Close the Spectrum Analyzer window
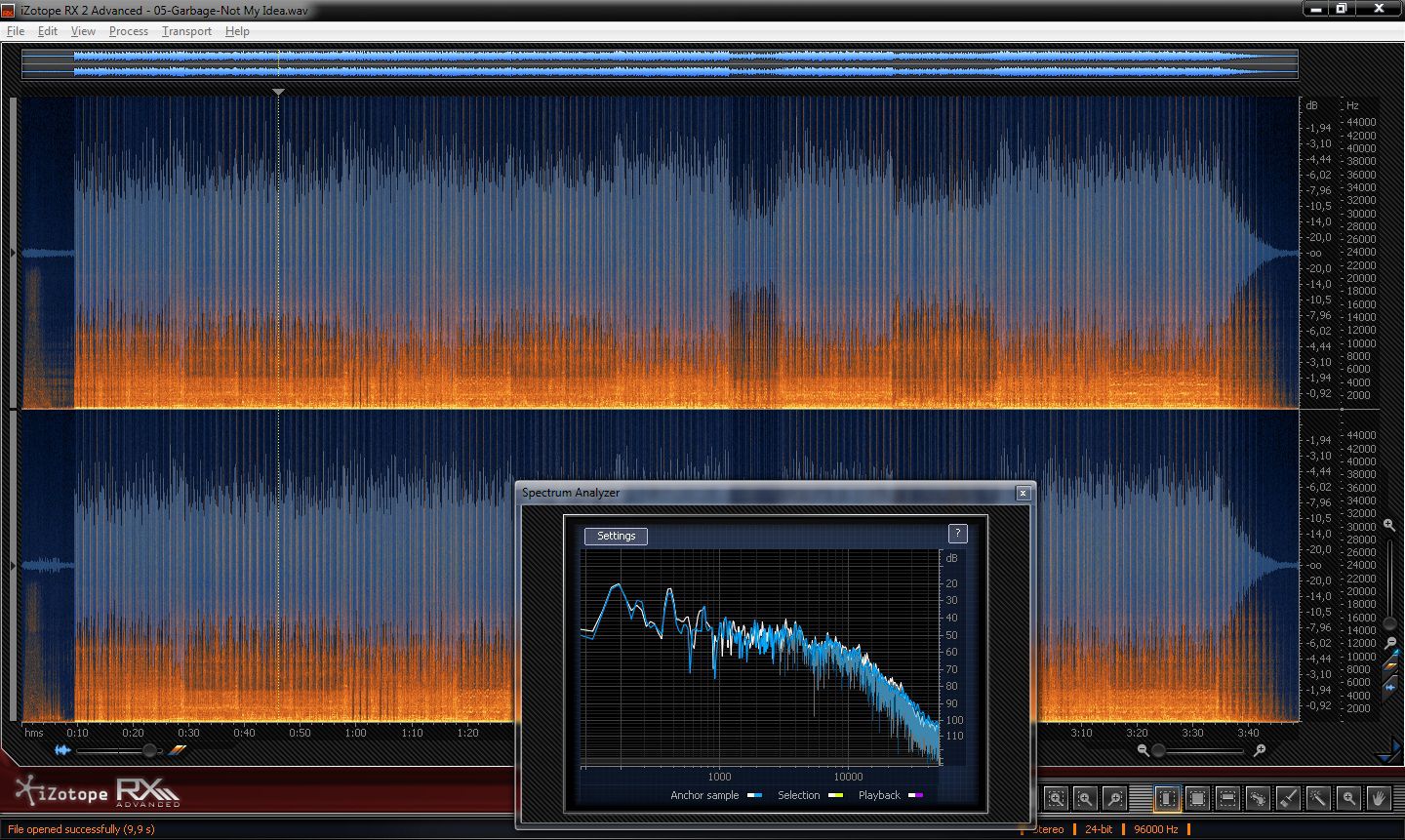 1023,494
